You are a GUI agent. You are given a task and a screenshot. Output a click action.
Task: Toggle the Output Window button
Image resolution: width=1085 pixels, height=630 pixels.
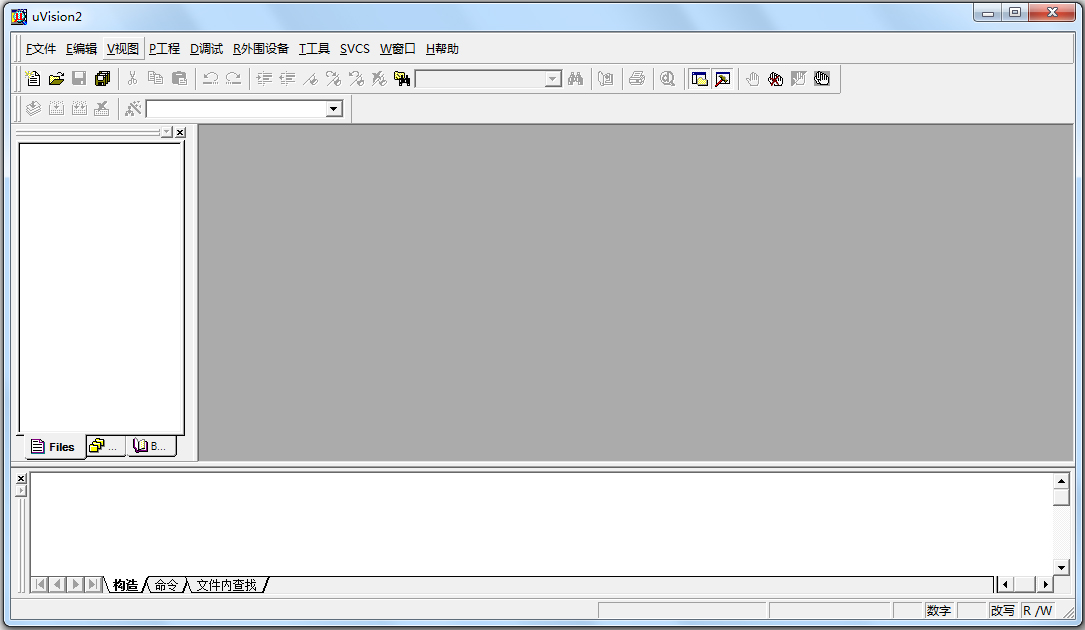pos(723,79)
